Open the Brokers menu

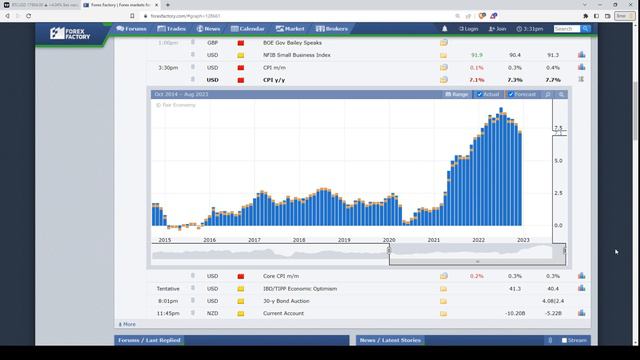coord(332,29)
